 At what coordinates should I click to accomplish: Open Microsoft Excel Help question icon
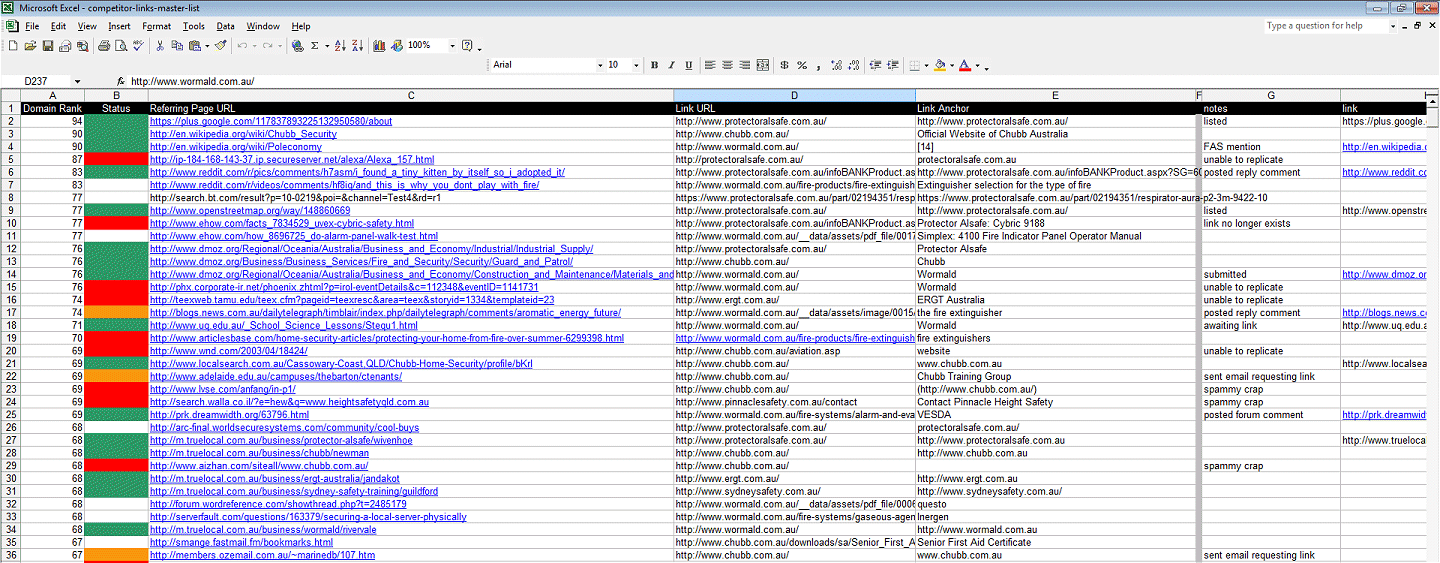click(467, 45)
